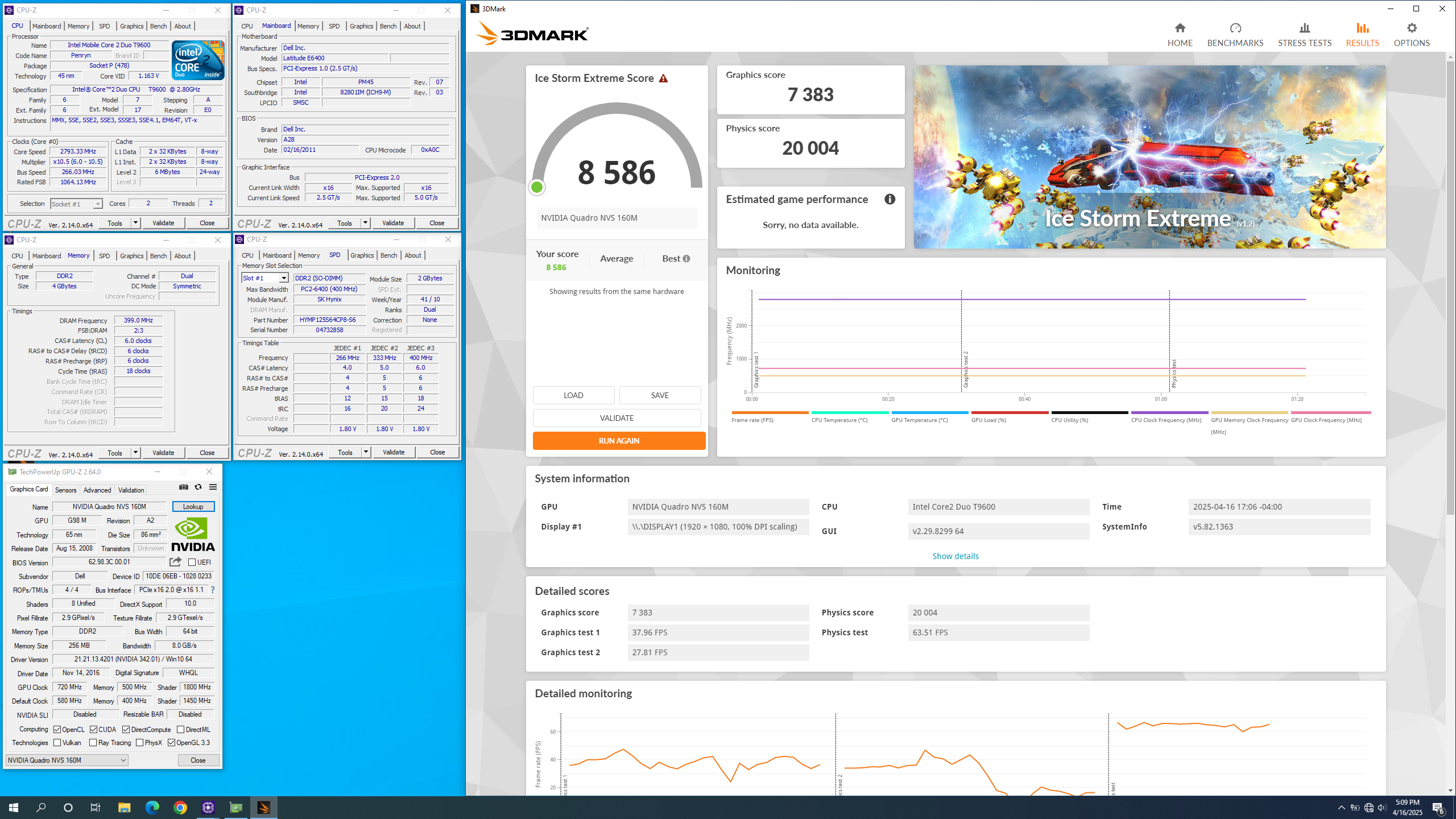Open the Stress Tests icon in 3DMark
This screenshot has width=1456, height=819.
click(1305, 28)
